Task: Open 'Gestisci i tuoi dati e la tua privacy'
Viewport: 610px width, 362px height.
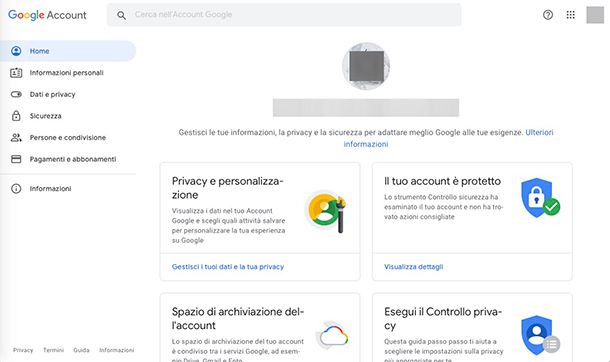Action: [228, 267]
